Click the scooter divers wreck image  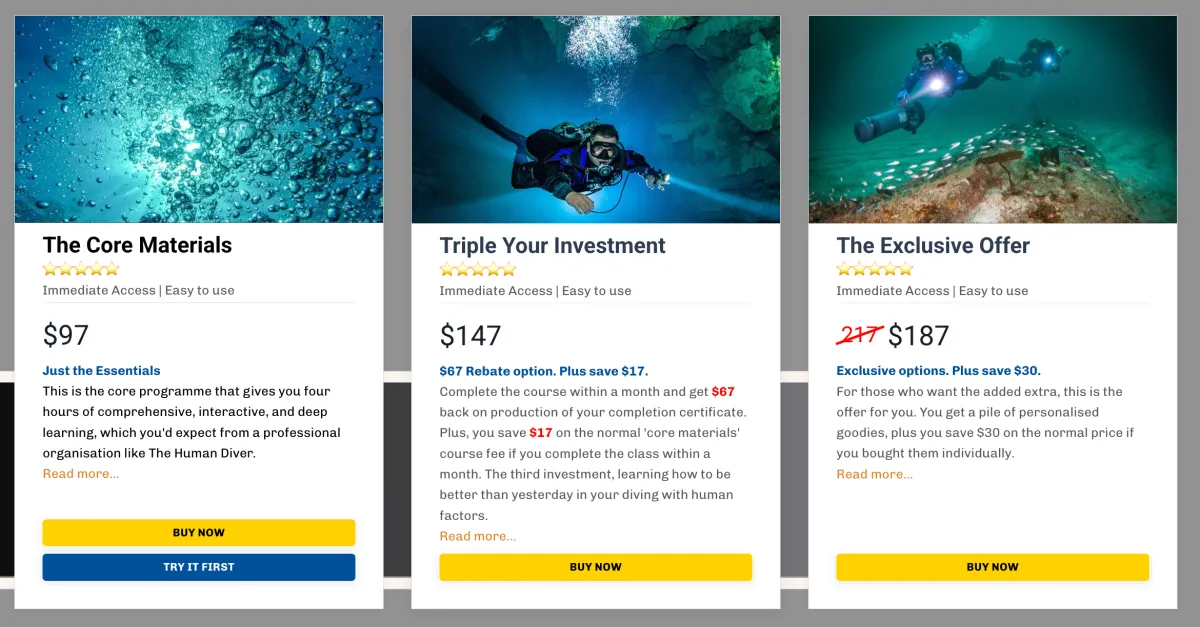point(992,119)
